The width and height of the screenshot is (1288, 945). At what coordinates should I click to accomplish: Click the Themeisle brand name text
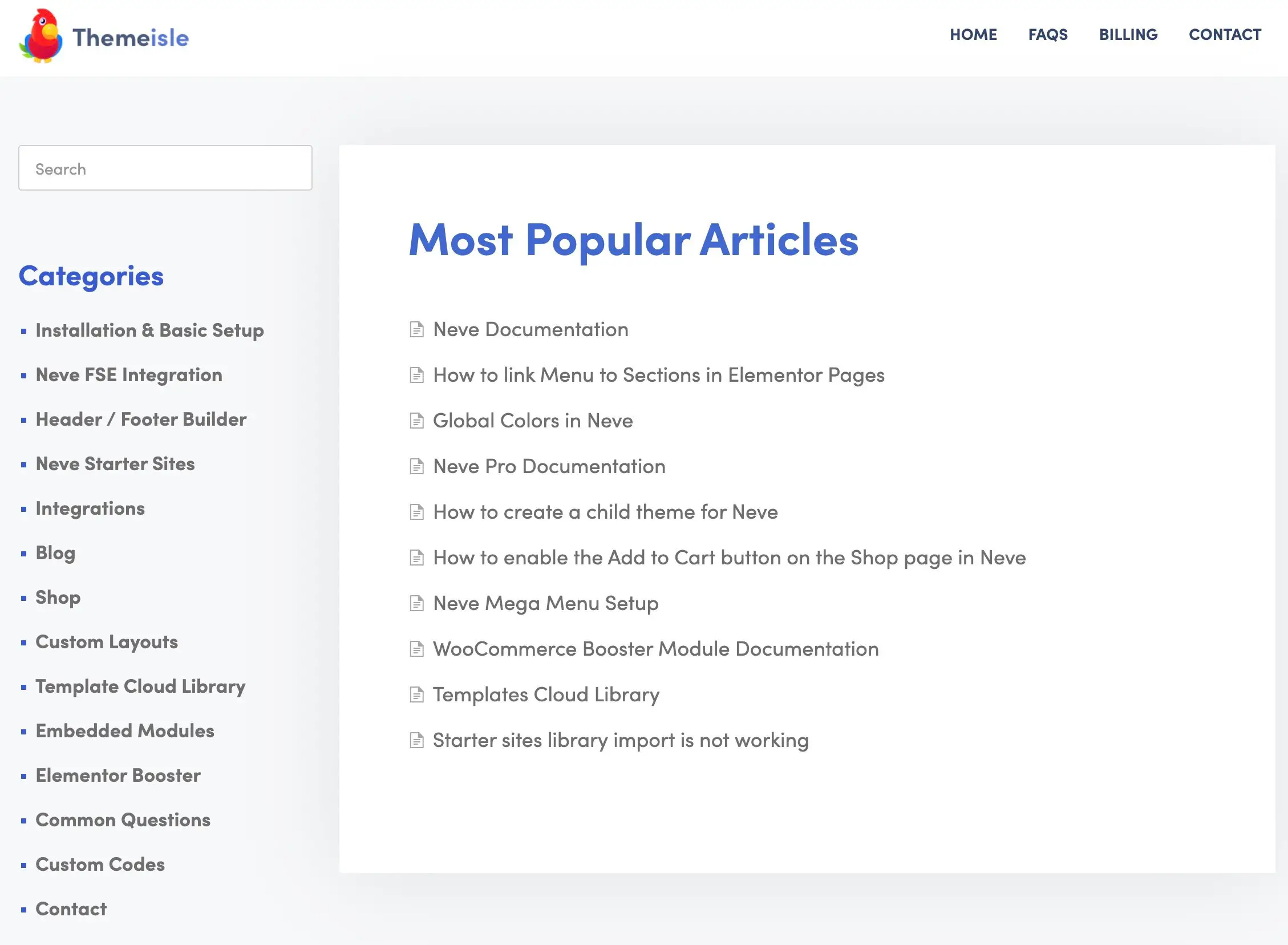click(131, 38)
